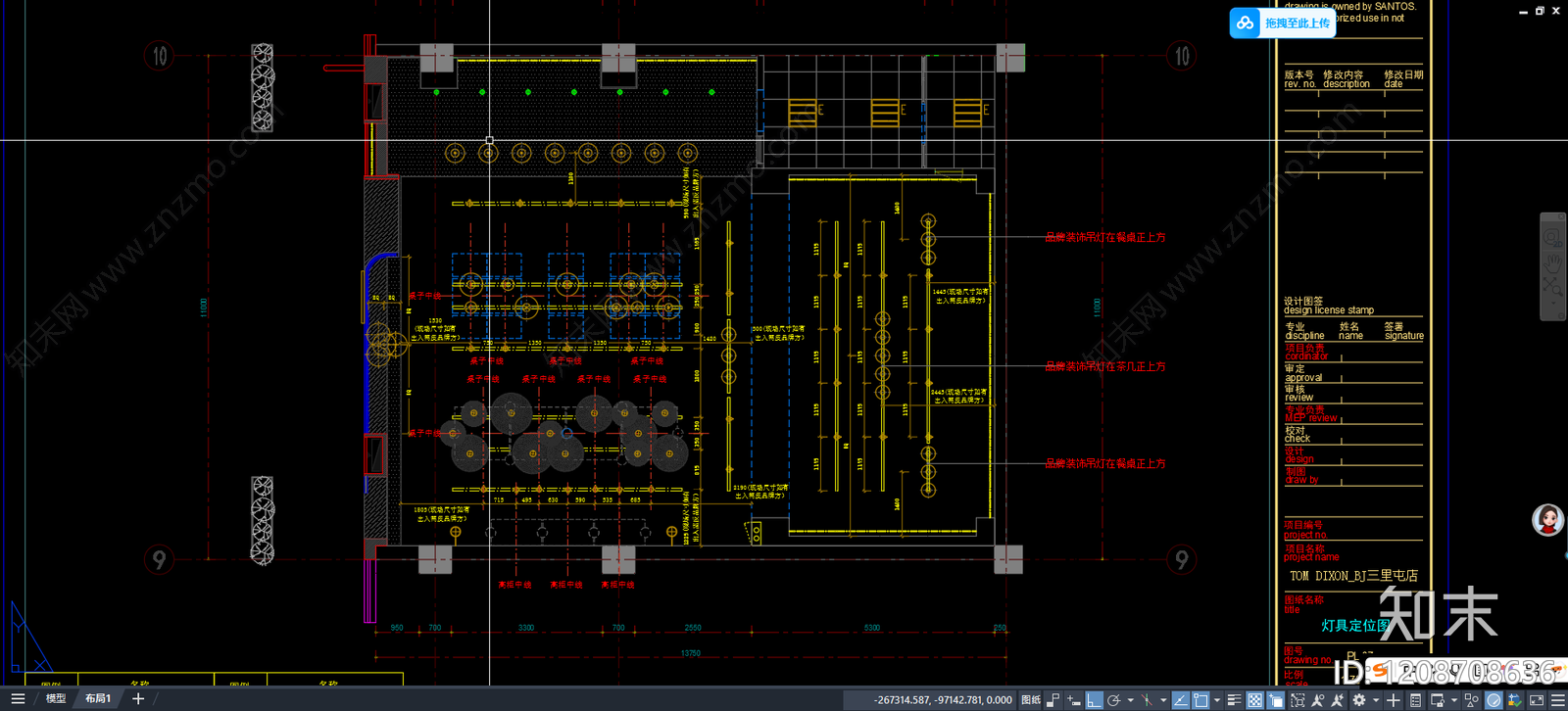Expand the Lock UI dropdown arrow

click(1454, 700)
